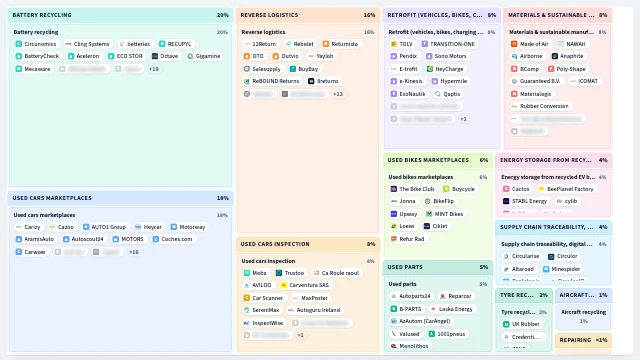The width and height of the screenshot is (640, 360).
Task: Open the AUTO1 Group company chip
Action: point(105,227)
